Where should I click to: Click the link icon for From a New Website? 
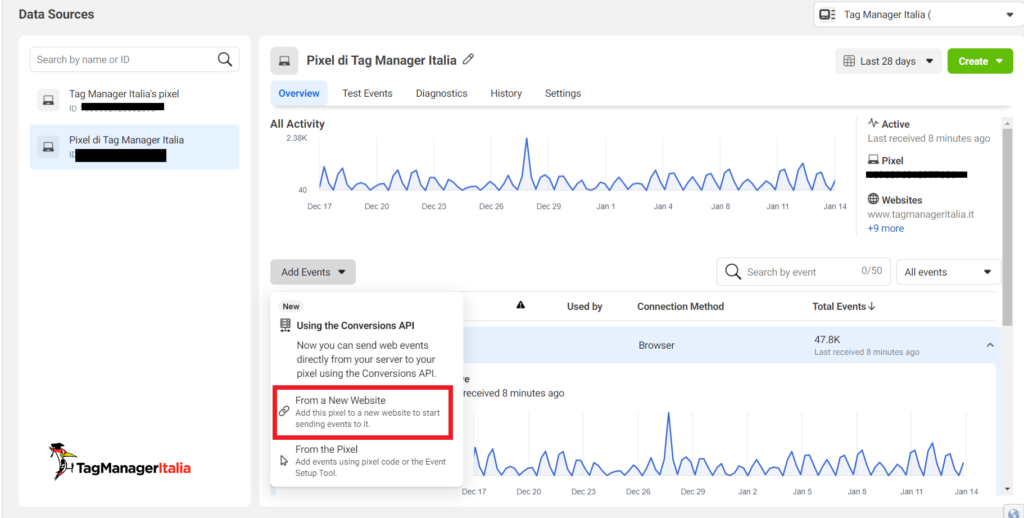(x=283, y=411)
